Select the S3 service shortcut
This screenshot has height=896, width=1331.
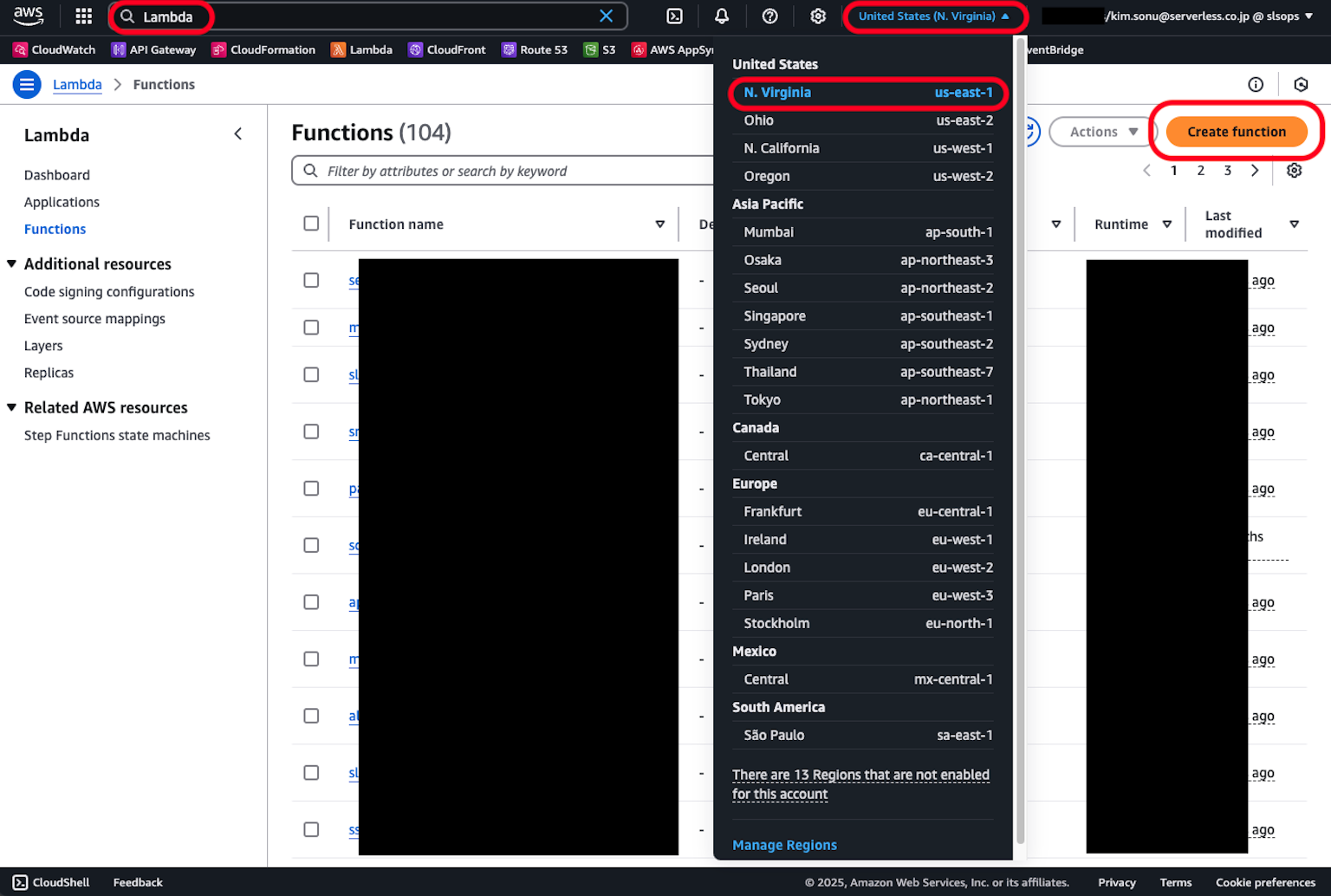tap(599, 49)
